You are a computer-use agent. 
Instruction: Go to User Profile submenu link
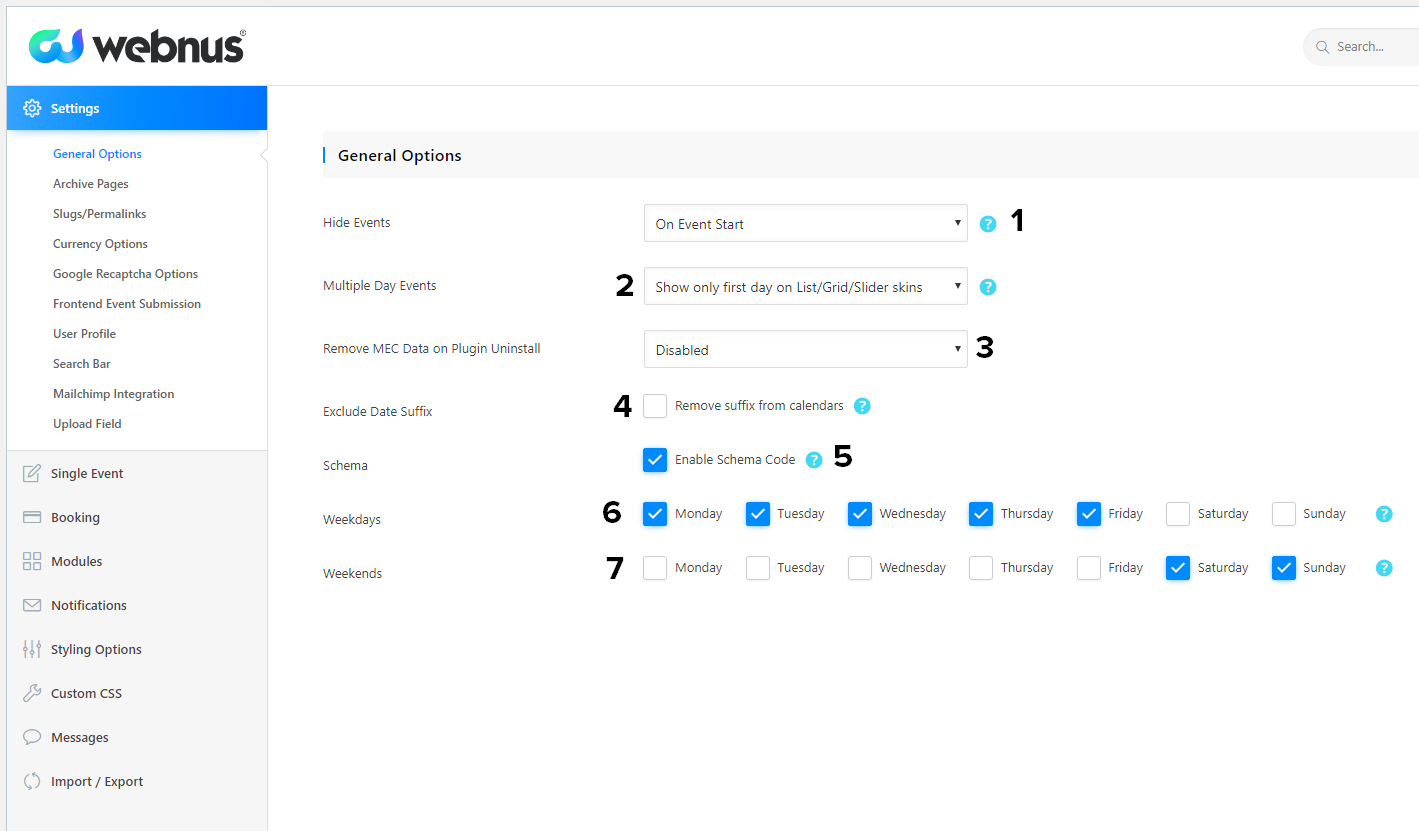[84, 334]
